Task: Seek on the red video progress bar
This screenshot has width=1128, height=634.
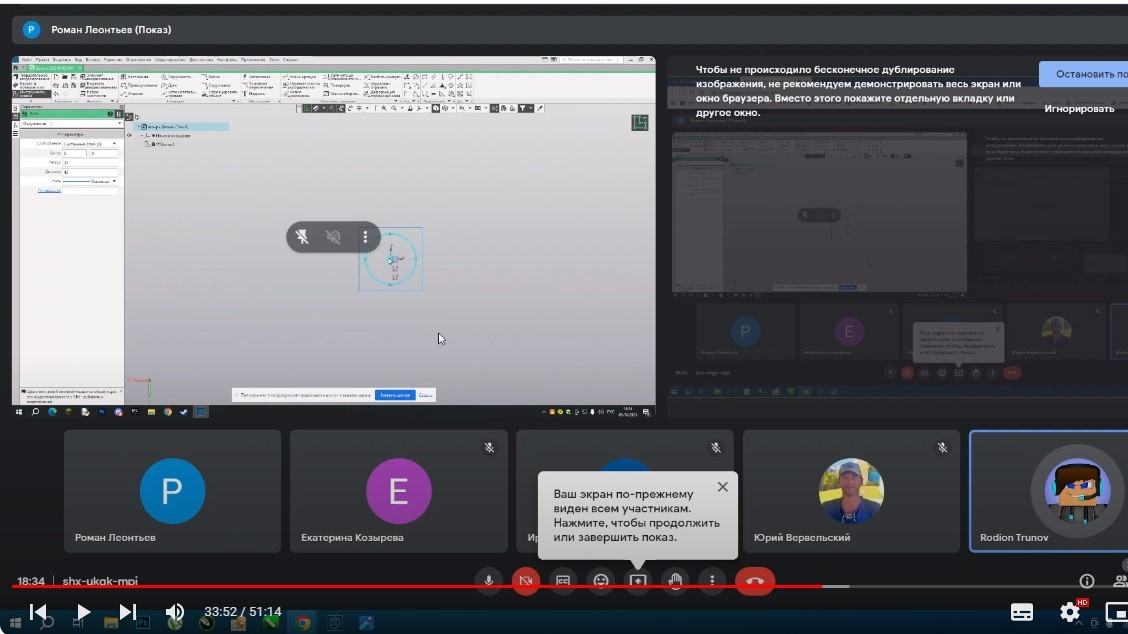Action: tap(417, 586)
